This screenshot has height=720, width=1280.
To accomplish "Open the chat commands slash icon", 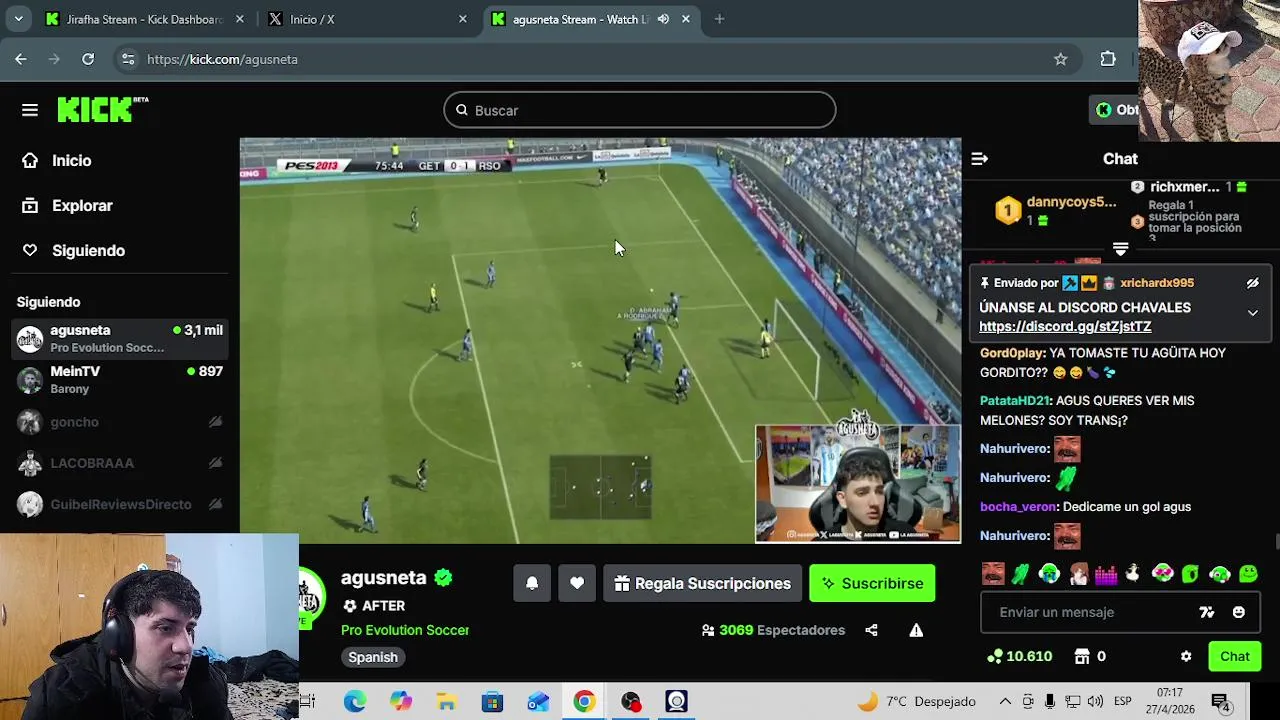I will 1207,612.
